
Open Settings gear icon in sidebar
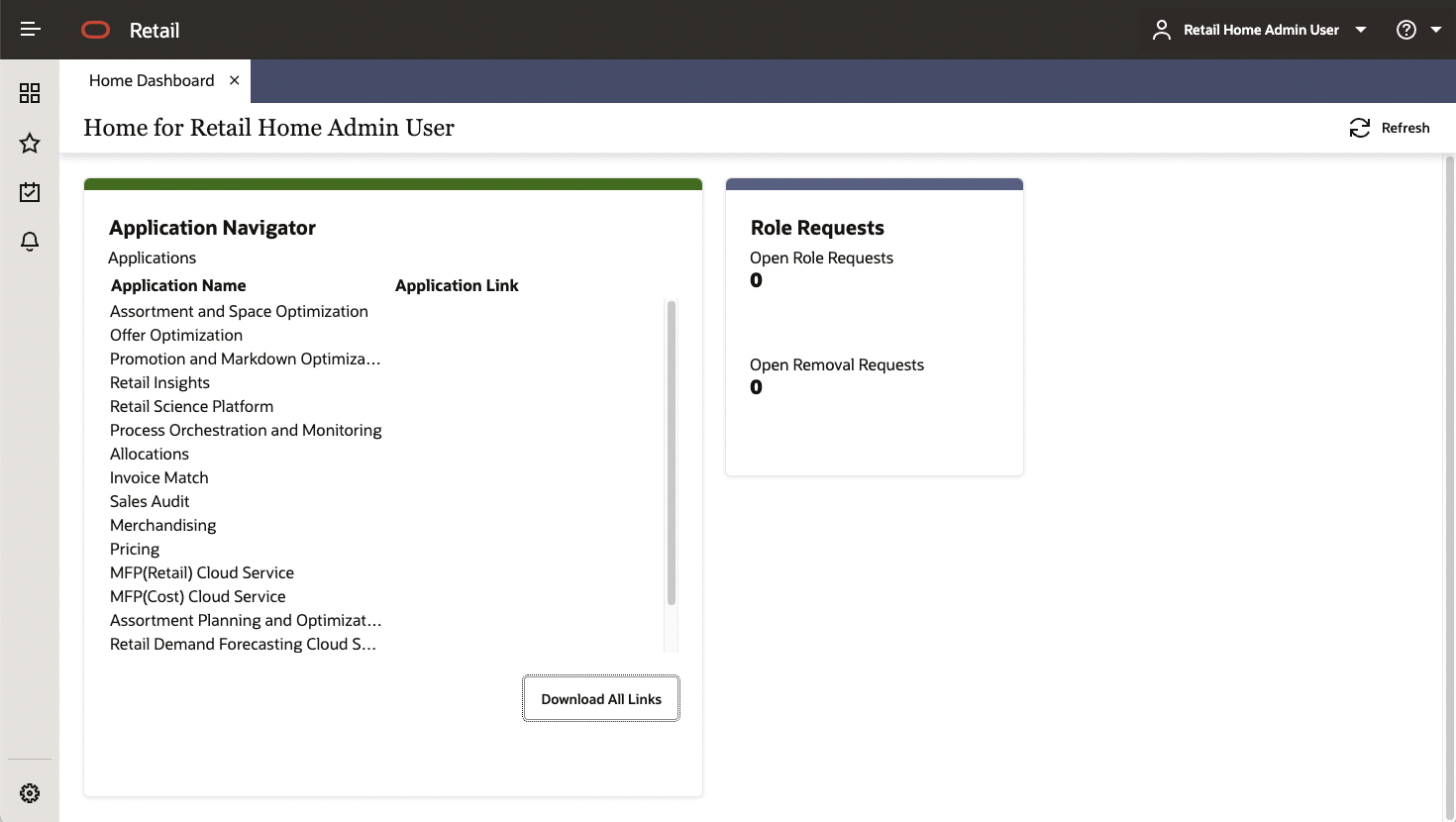30,793
